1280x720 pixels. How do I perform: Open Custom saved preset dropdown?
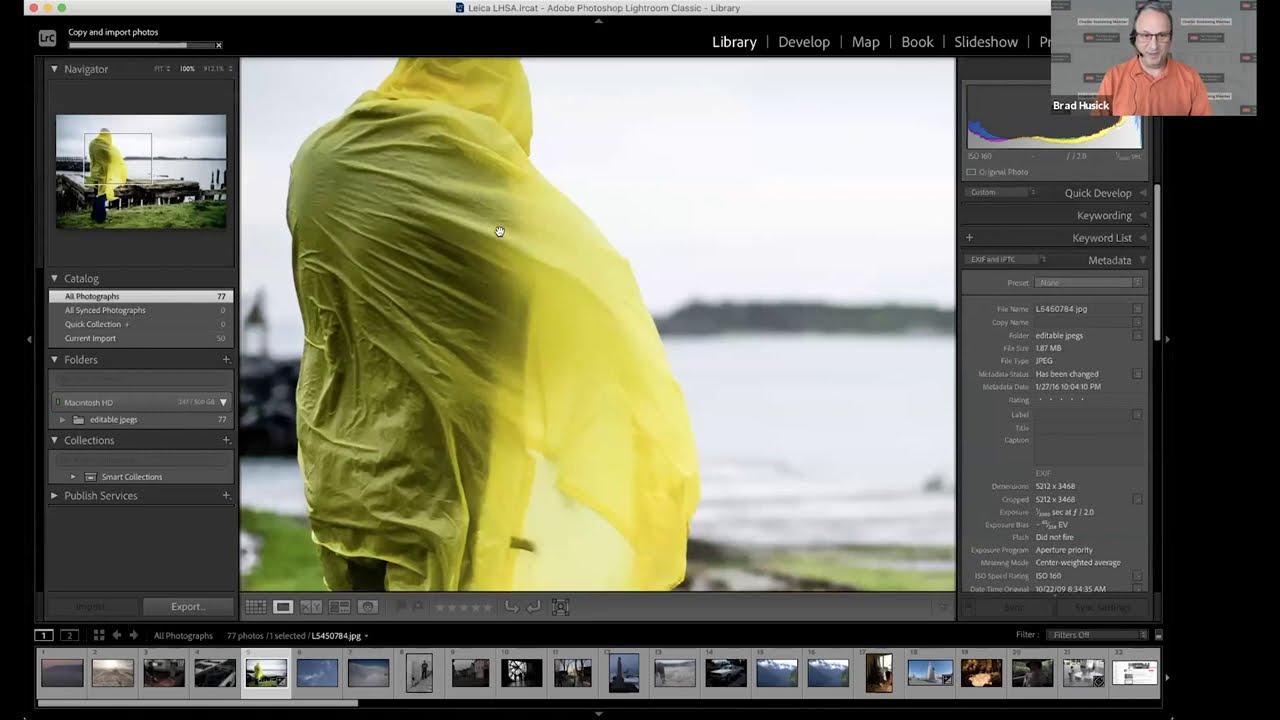[x=1002, y=192]
